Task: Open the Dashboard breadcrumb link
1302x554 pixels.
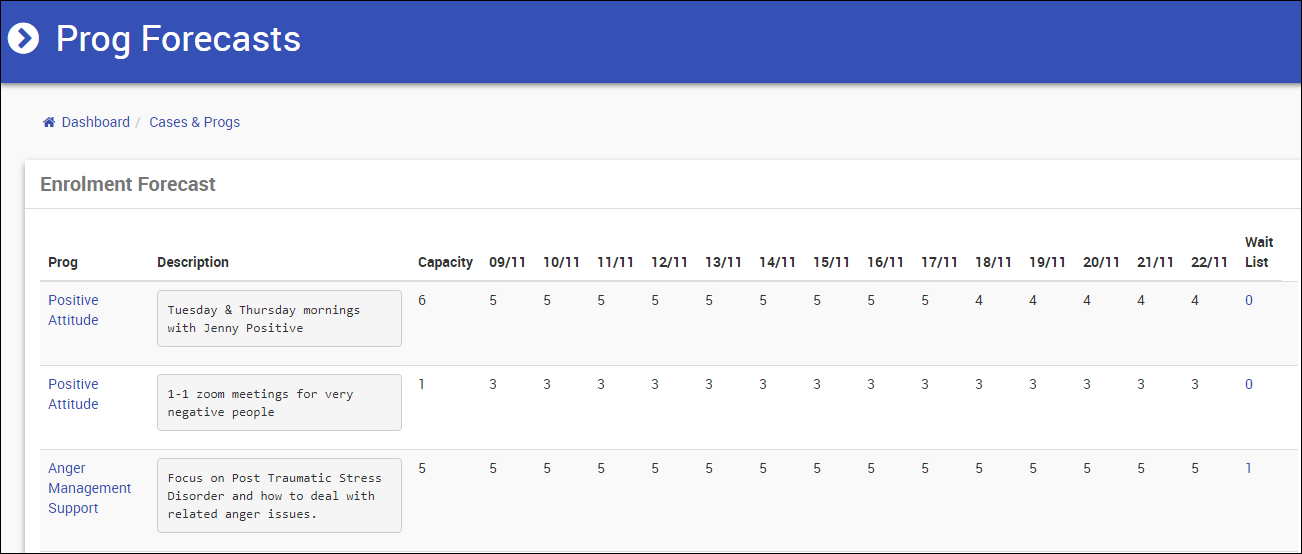Action: click(96, 122)
